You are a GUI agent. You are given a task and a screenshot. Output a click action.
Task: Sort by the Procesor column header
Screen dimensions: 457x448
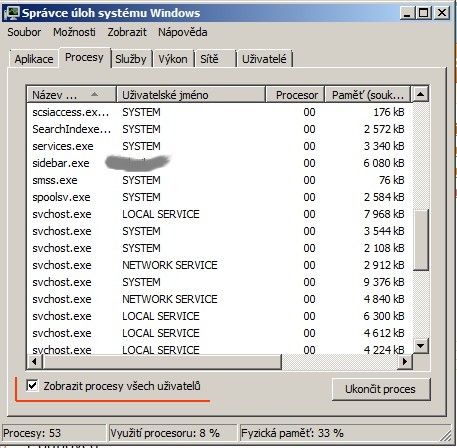(295, 95)
